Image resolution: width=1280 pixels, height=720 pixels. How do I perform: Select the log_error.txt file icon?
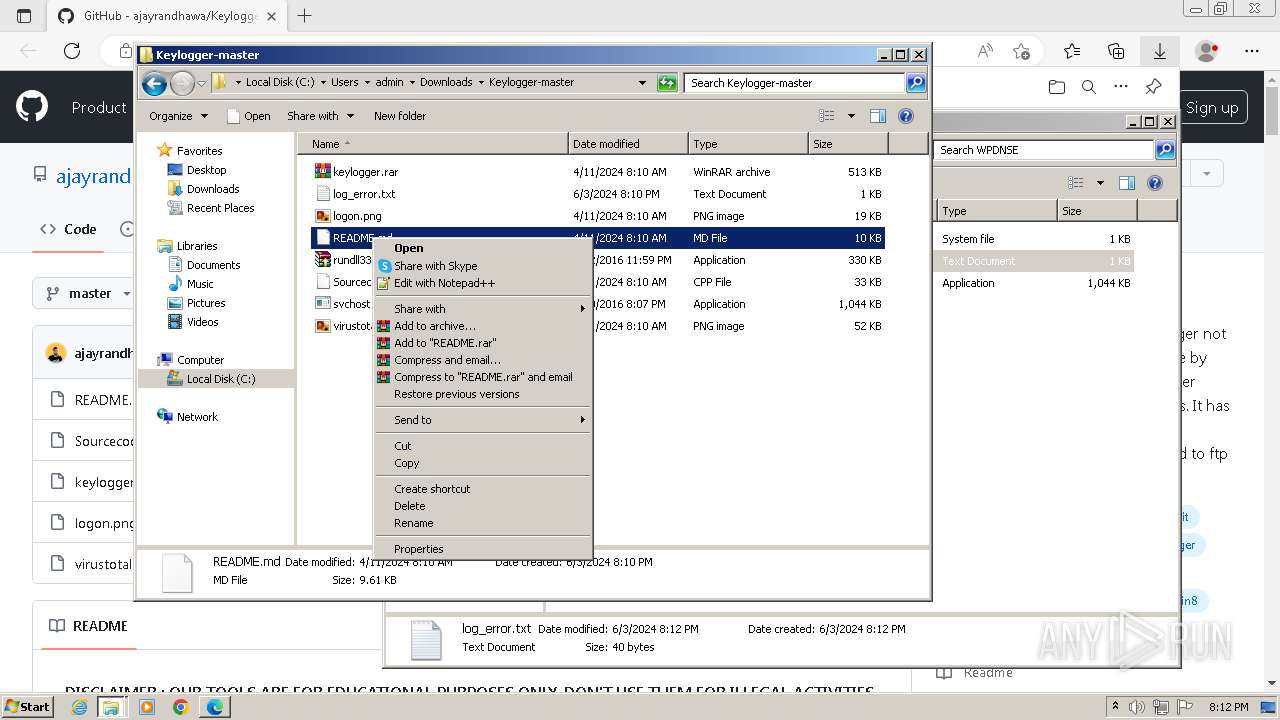pos(322,194)
